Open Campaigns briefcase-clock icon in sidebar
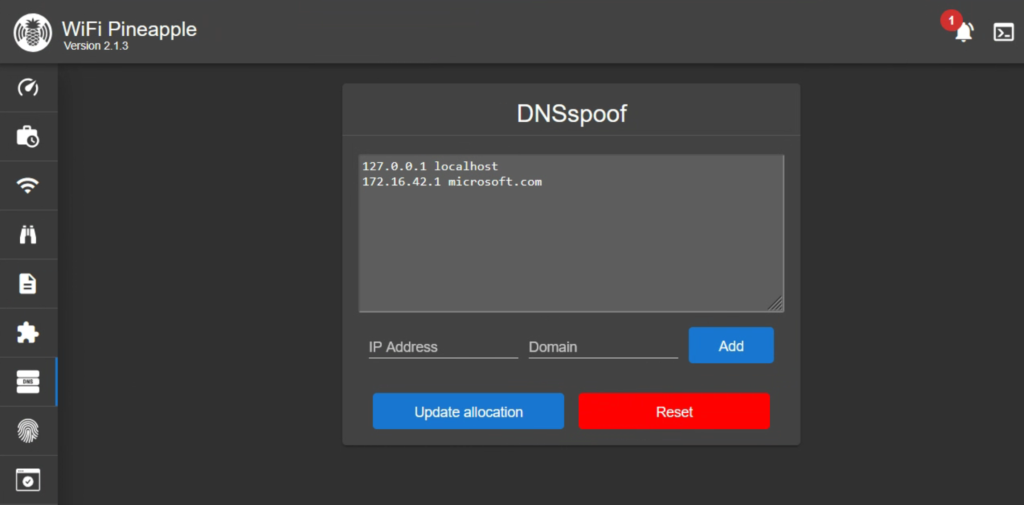The height and width of the screenshot is (505, 1024). (27, 137)
